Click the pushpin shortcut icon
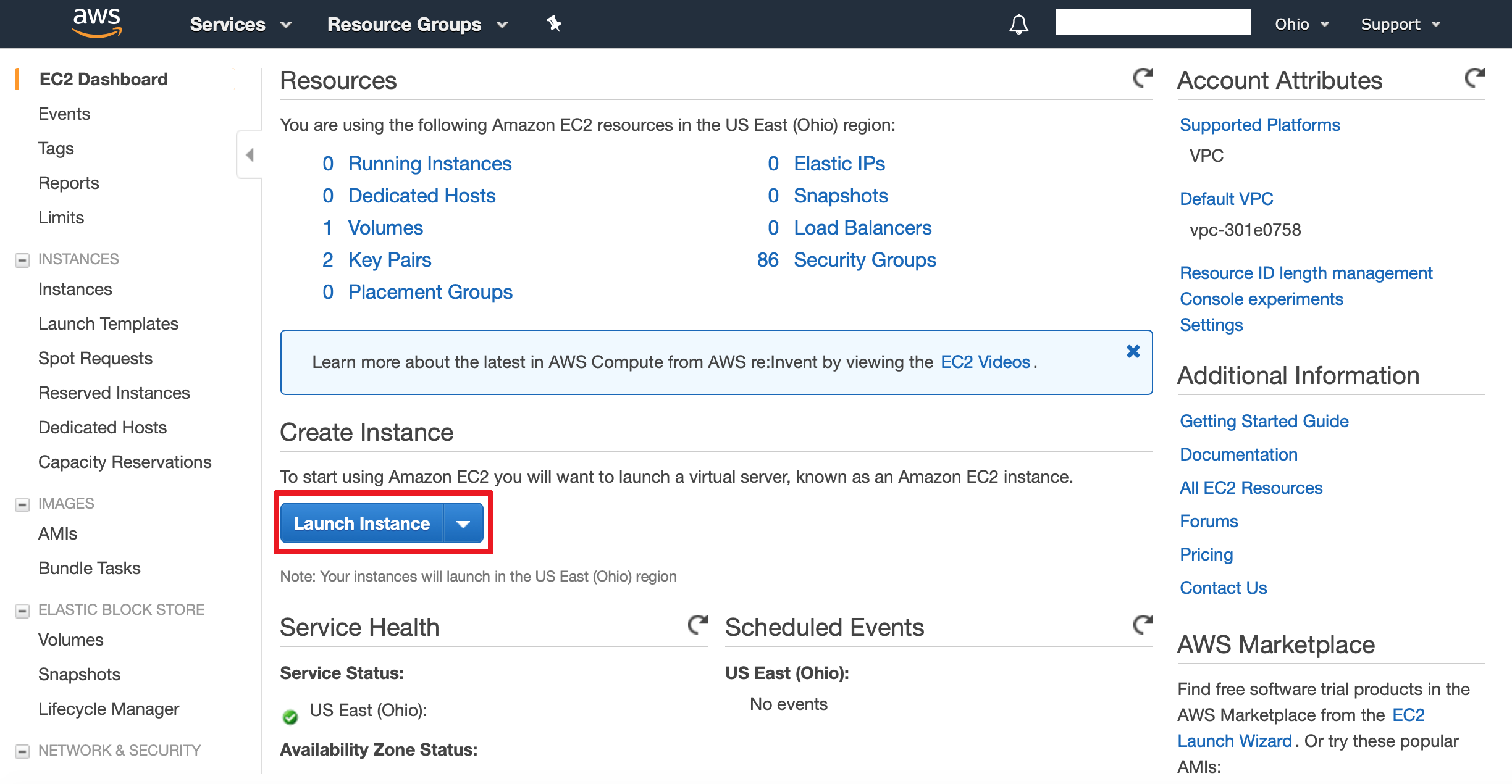This screenshot has width=1512, height=784. [x=554, y=24]
